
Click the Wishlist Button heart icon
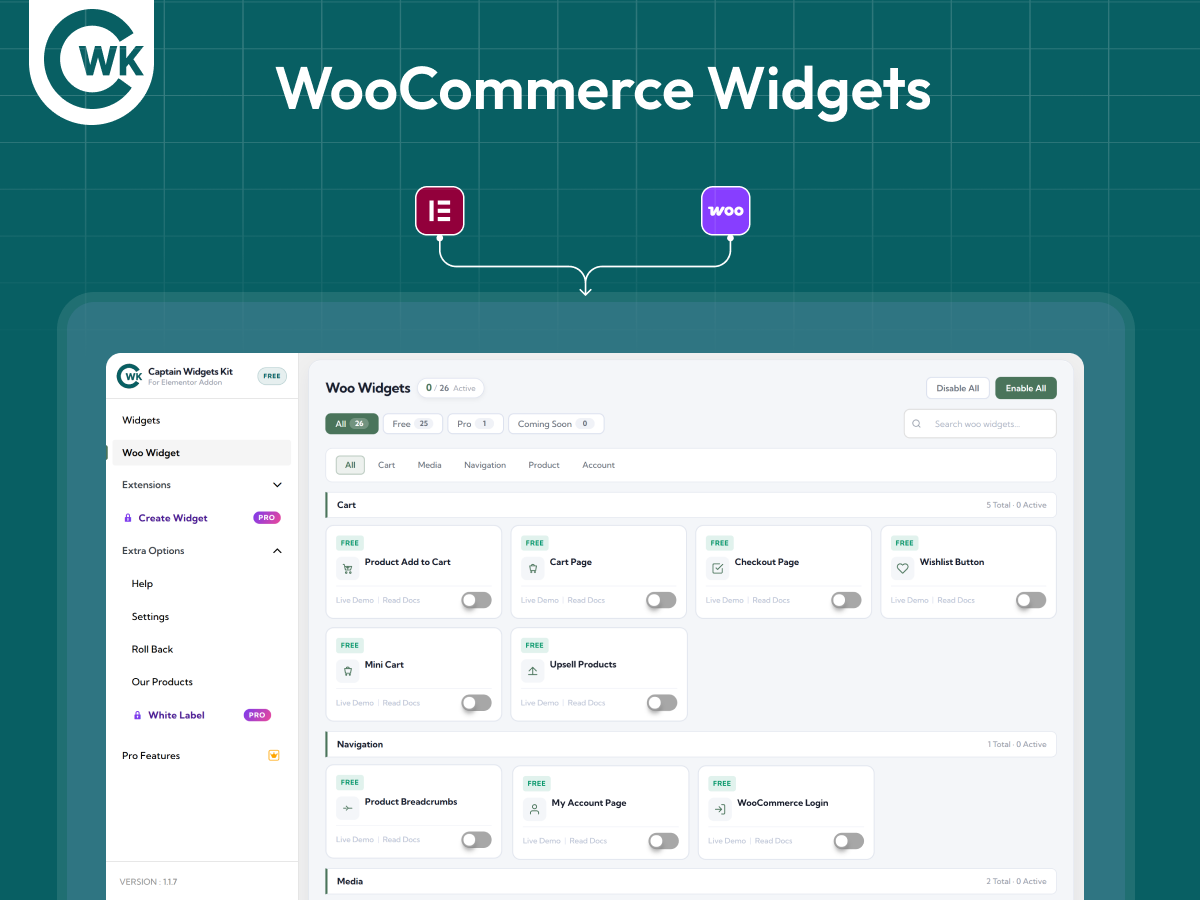(x=902, y=568)
